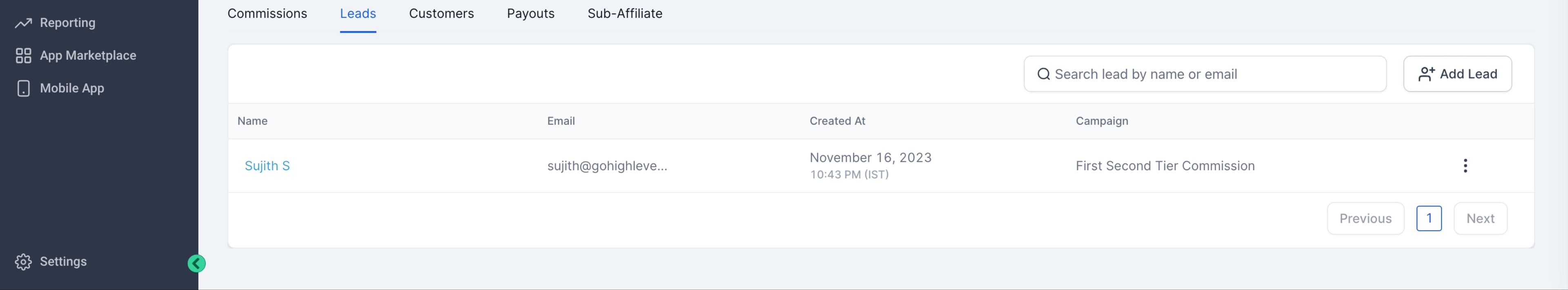
Task: Click the Add Lead button
Action: coord(1457,74)
